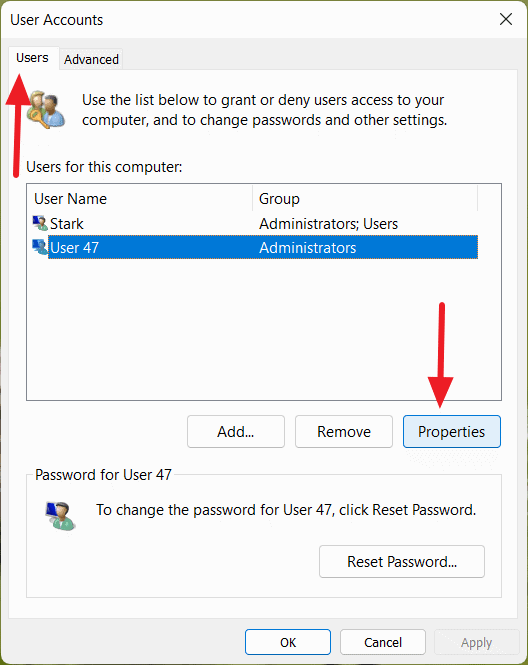Image resolution: width=528 pixels, height=665 pixels.
Task: Click the greyed-out Apply button
Action: click(477, 642)
